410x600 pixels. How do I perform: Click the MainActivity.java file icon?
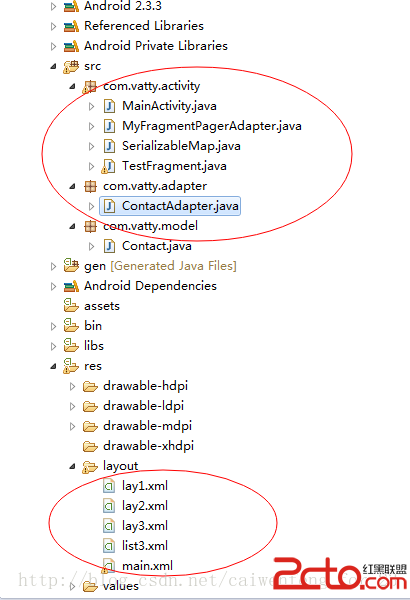(109, 106)
